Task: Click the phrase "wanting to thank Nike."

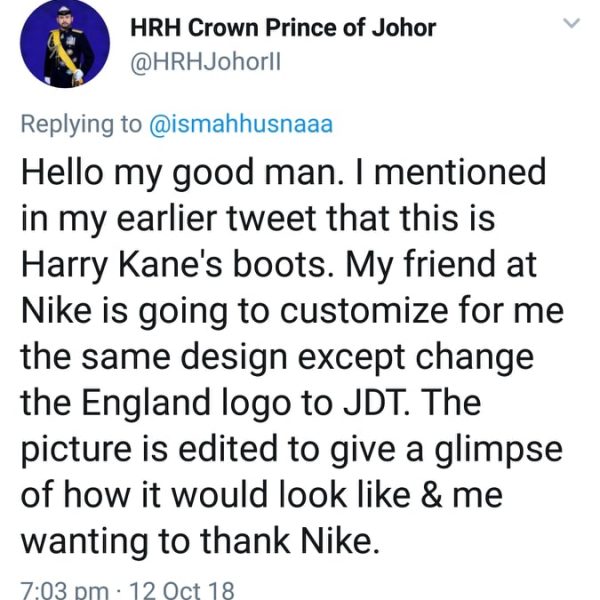Action: click(201, 542)
